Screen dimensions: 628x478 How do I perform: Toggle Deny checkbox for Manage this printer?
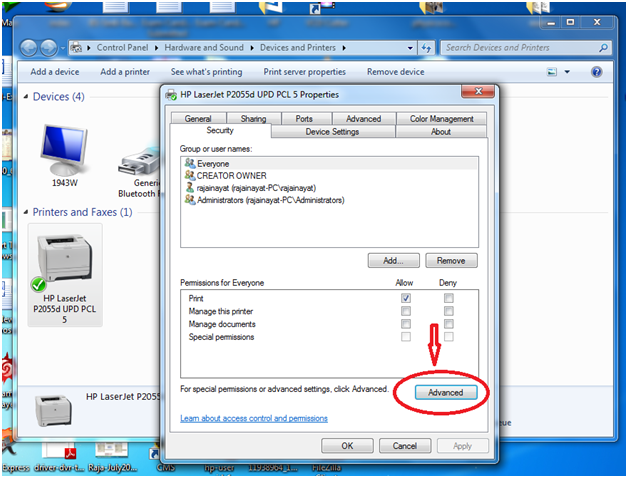449,311
